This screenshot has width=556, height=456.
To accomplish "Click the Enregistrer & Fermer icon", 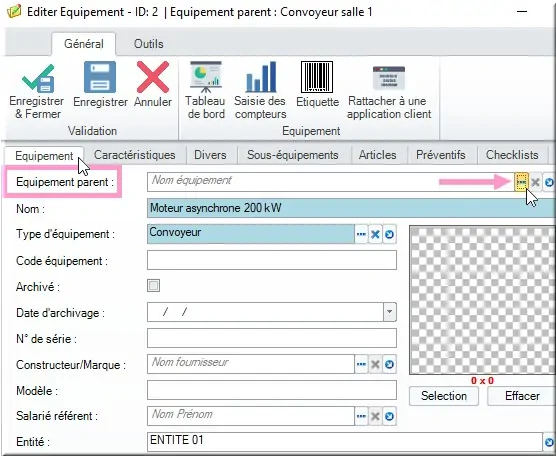I will pos(38,78).
